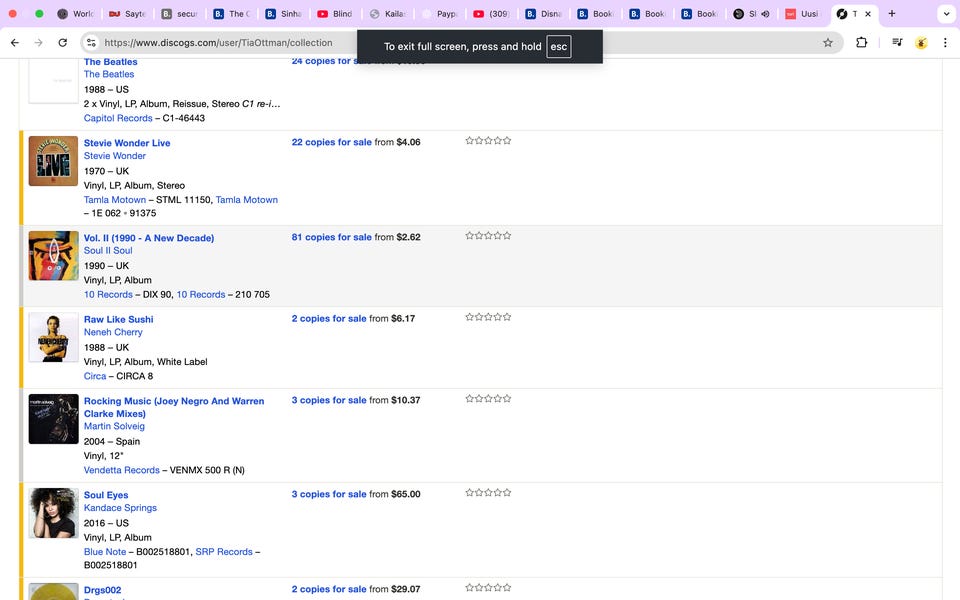Open Rocking Music cover thumbnail

coord(53,419)
